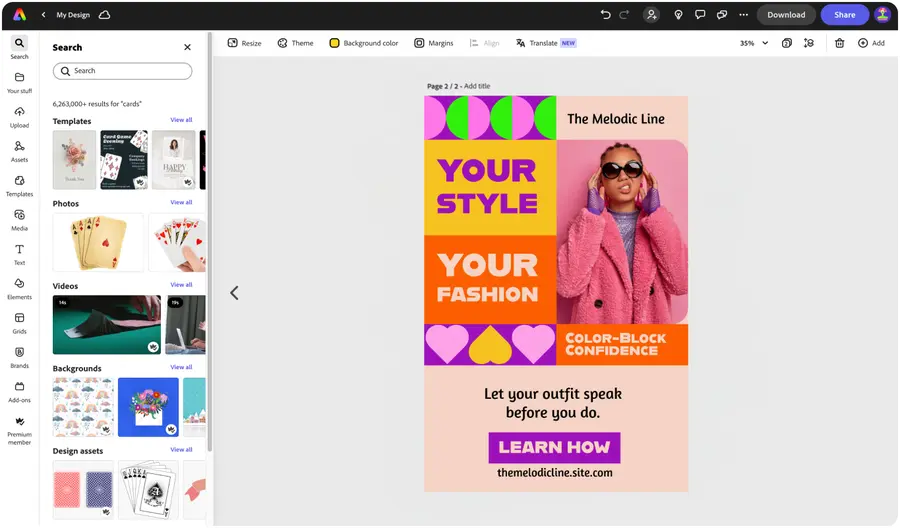Click the invite people icon

pos(651,15)
